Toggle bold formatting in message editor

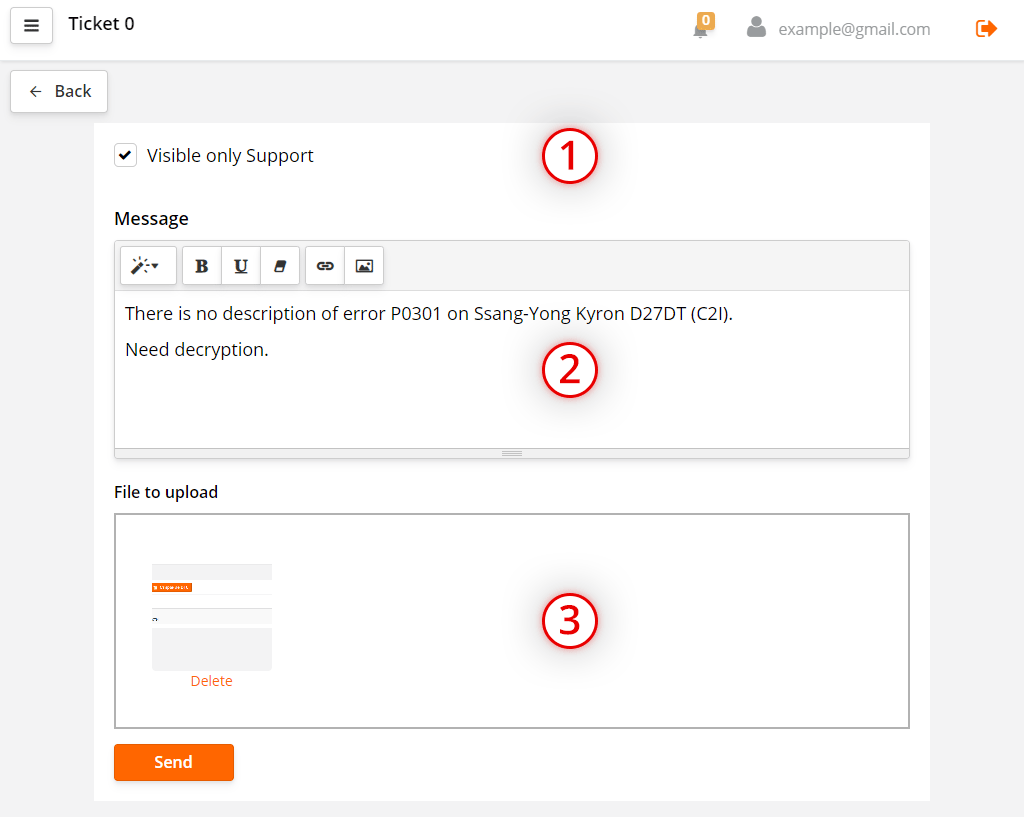coord(202,266)
